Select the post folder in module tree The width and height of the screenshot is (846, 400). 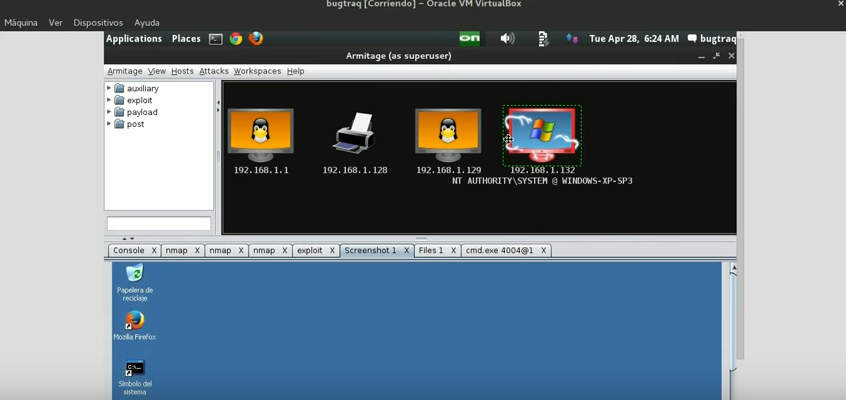pos(135,124)
